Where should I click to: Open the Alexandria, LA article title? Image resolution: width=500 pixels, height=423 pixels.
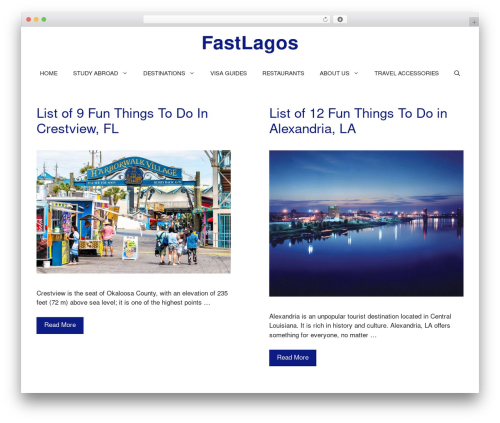(x=358, y=121)
